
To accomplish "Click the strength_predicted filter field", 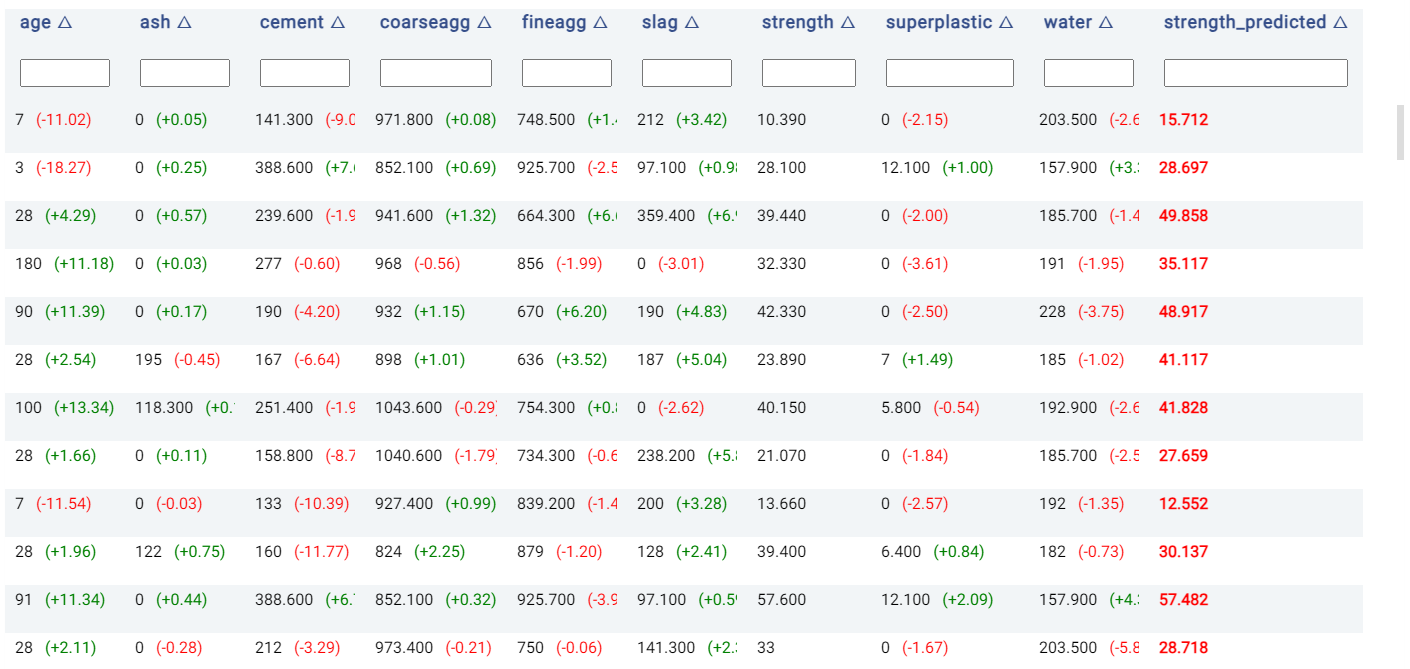I will coord(1256,73).
